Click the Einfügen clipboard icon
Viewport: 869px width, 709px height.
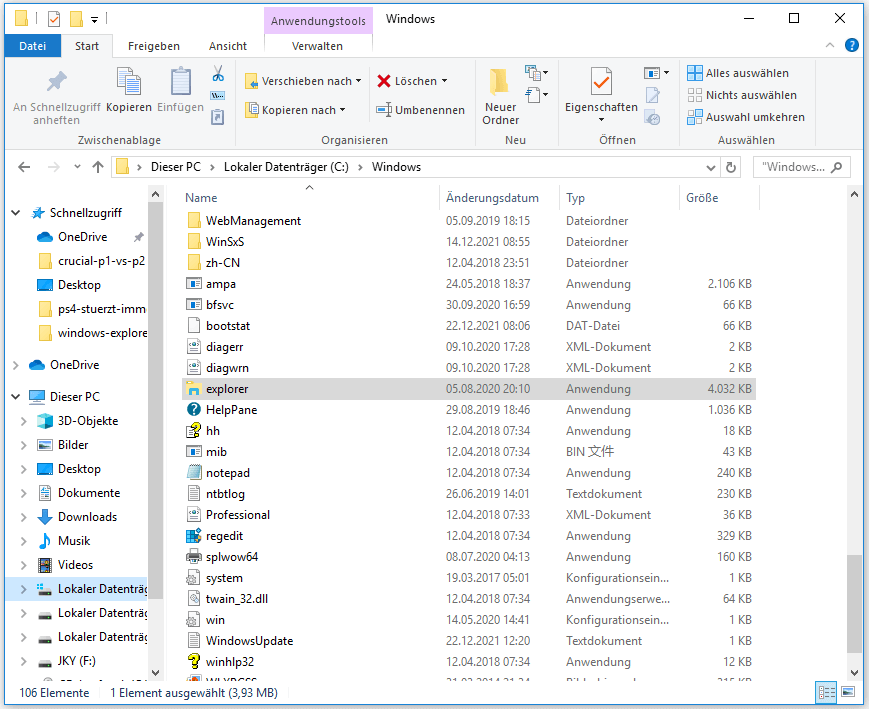(181, 81)
